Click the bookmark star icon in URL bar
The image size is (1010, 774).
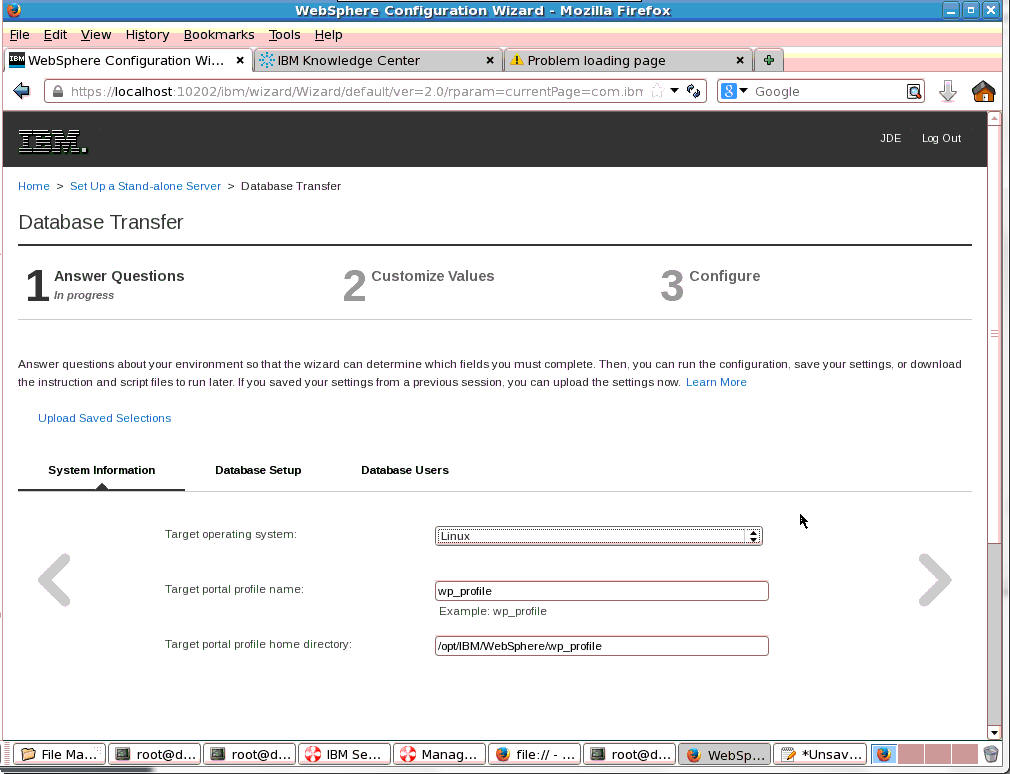657,91
